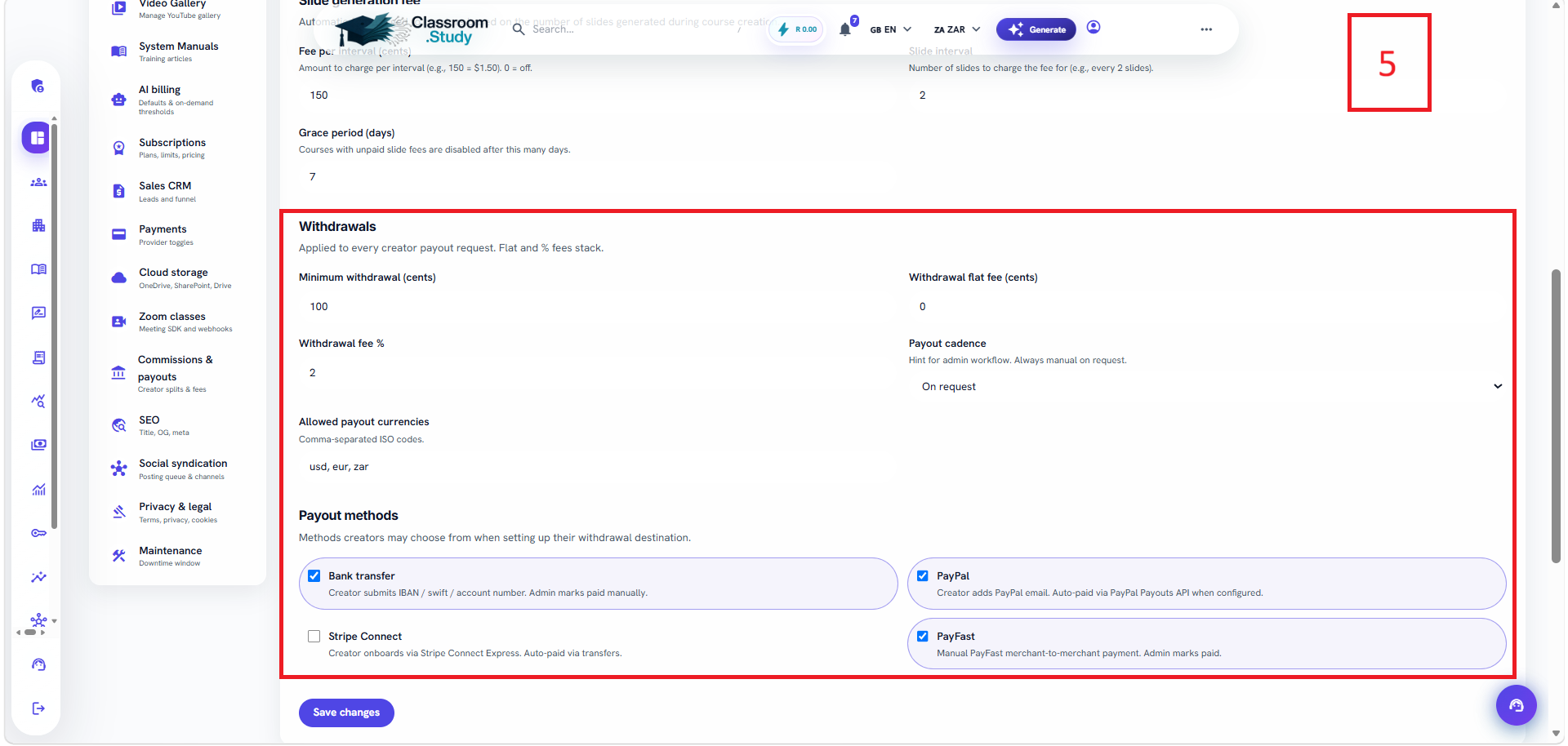Open the bar chart reports rail icon
This screenshot has height=746, width=1568.
coord(38,489)
